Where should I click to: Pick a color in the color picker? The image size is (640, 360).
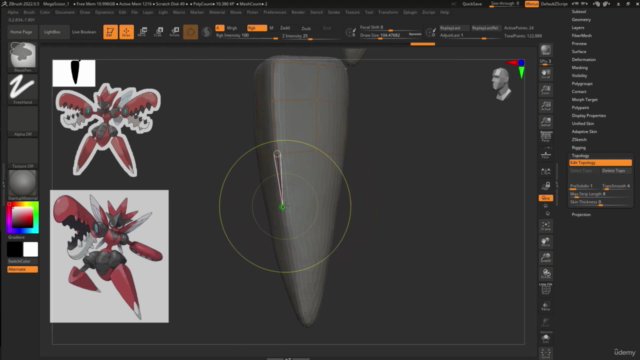23,217
